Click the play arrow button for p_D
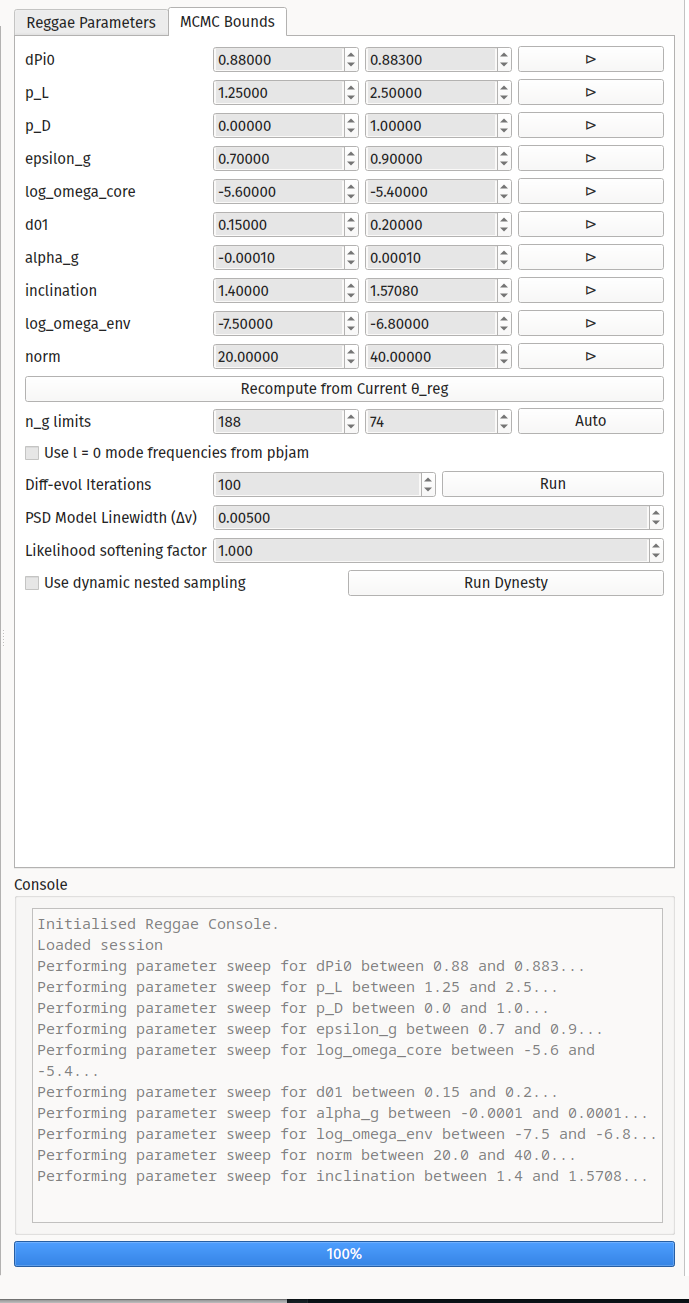The width and height of the screenshot is (689, 1303). [590, 125]
